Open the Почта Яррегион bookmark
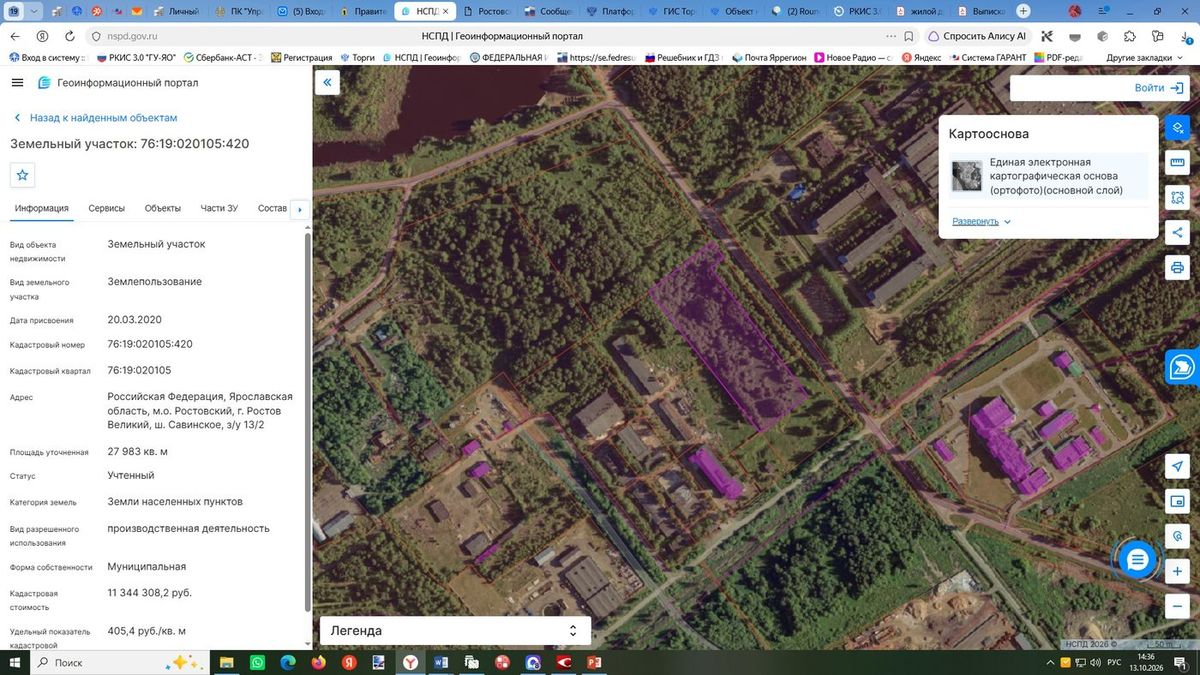 [769, 58]
